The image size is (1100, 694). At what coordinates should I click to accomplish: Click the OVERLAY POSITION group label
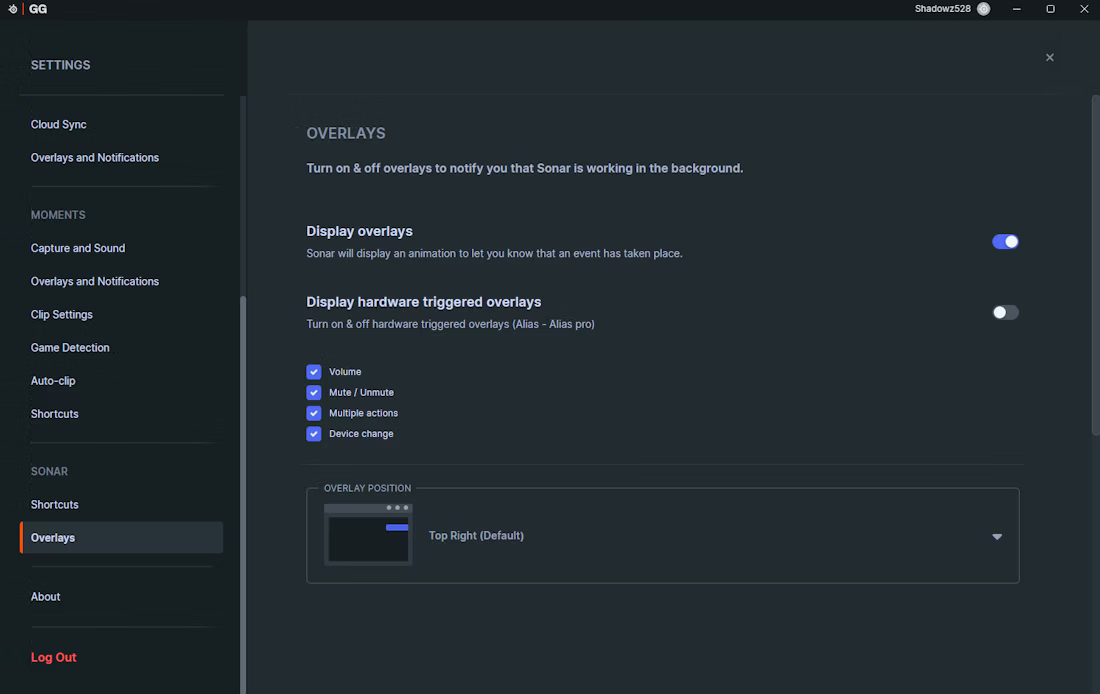[x=368, y=488]
